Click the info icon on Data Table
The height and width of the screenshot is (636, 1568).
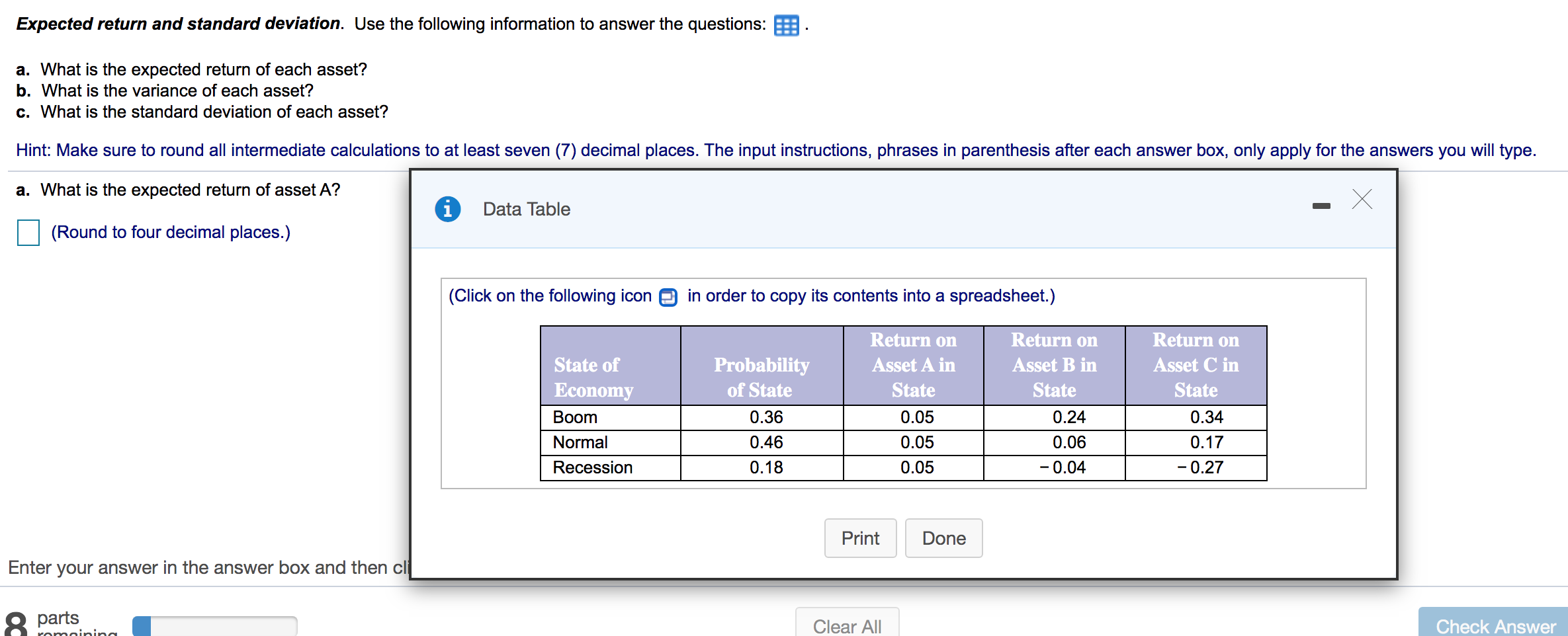point(447,208)
